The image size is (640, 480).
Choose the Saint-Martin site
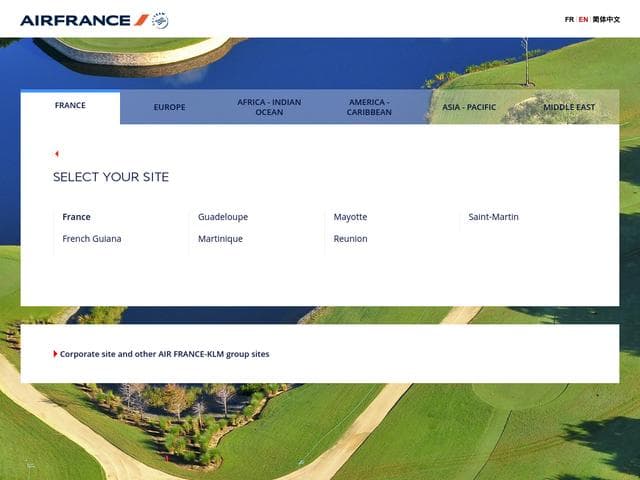493,217
